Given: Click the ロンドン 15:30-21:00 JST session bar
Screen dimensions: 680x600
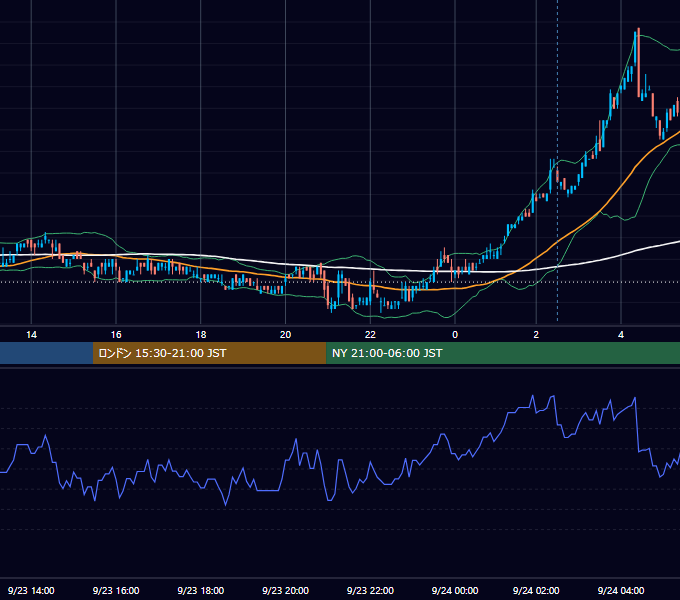Looking at the screenshot, I should coord(209,353).
